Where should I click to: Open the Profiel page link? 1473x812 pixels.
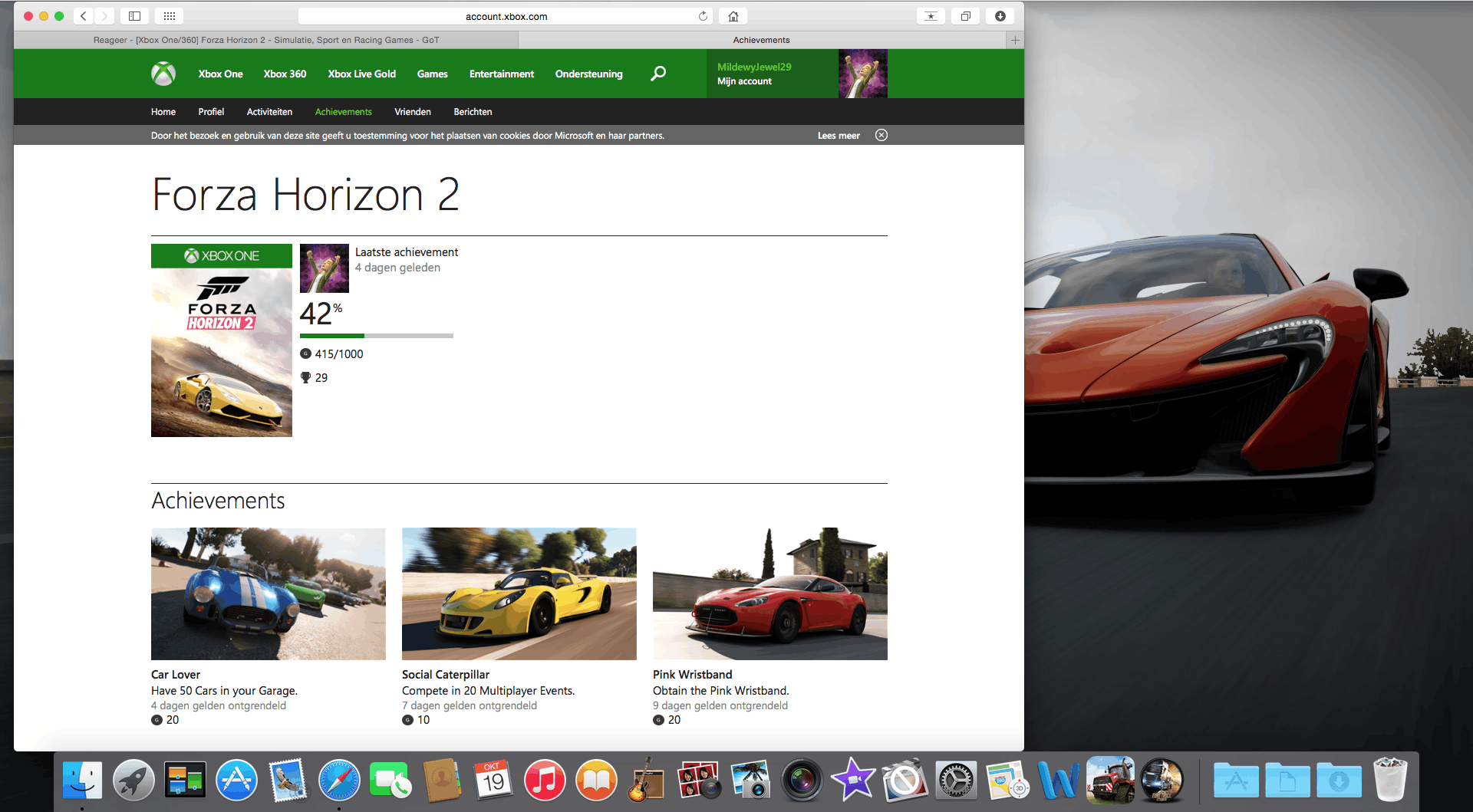pyautogui.click(x=211, y=112)
